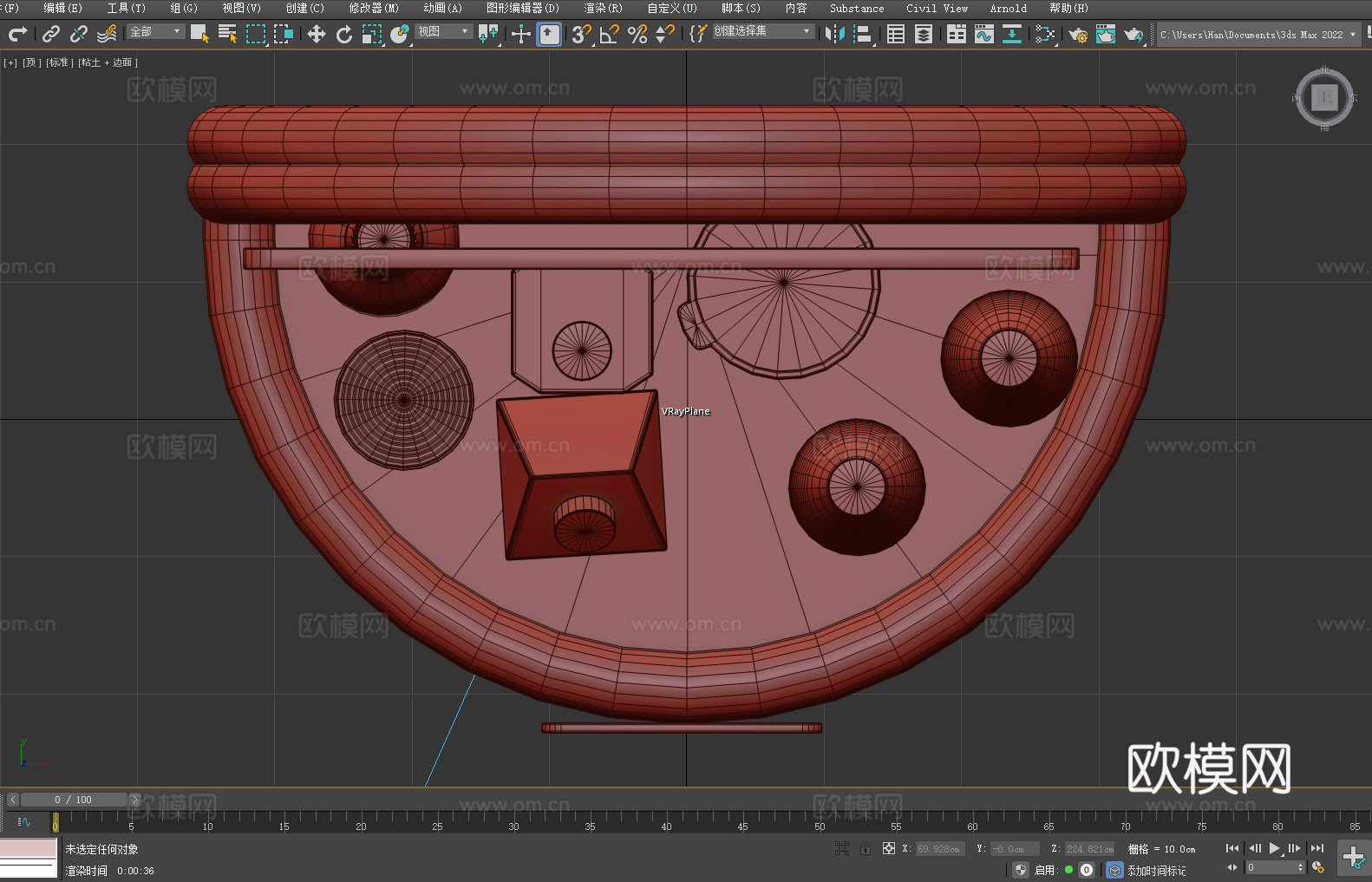Open the [粘土 + 边面] display menu
The image size is (1372, 882).
pyautogui.click(x=108, y=62)
